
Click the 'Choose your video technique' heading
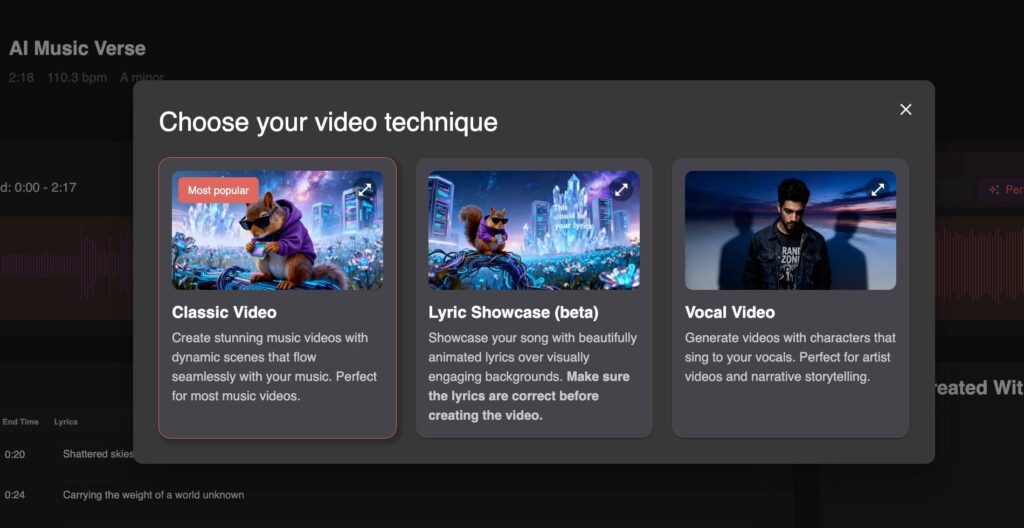(328, 122)
